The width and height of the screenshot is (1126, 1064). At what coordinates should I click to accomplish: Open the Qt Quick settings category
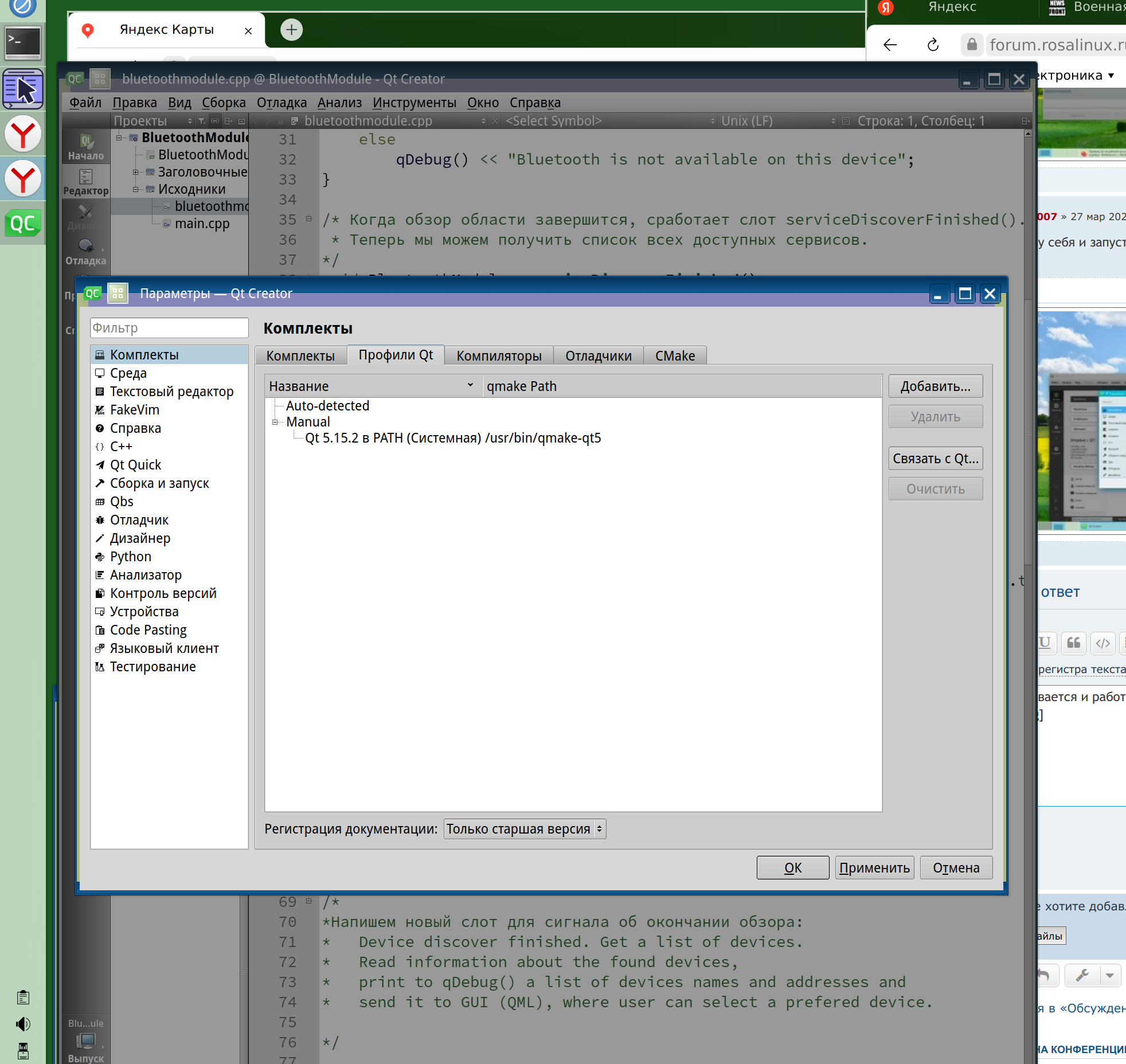click(135, 465)
